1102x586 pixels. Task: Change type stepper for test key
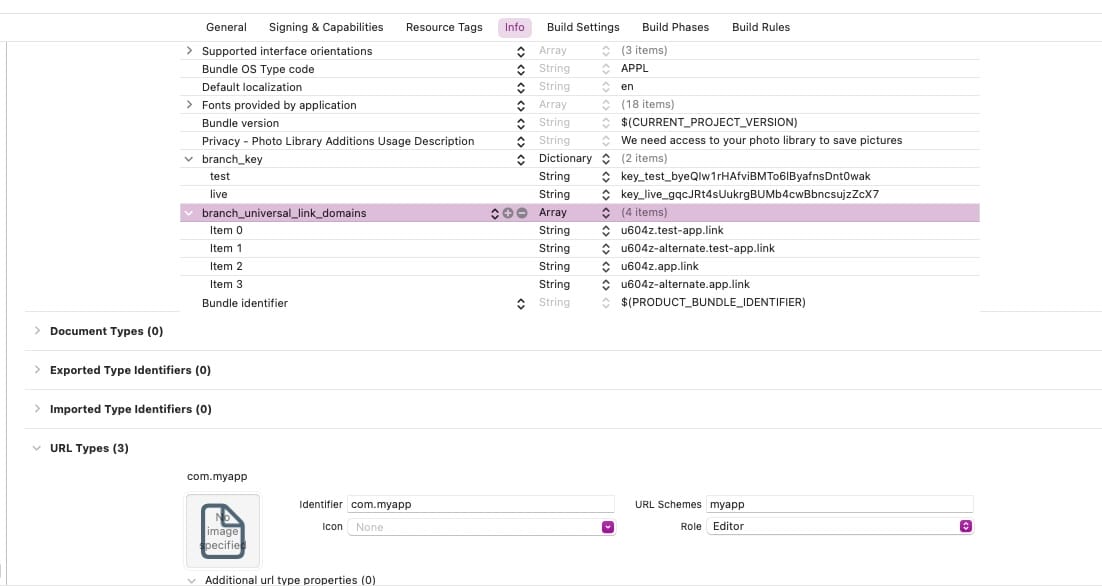pyautogui.click(x=606, y=176)
